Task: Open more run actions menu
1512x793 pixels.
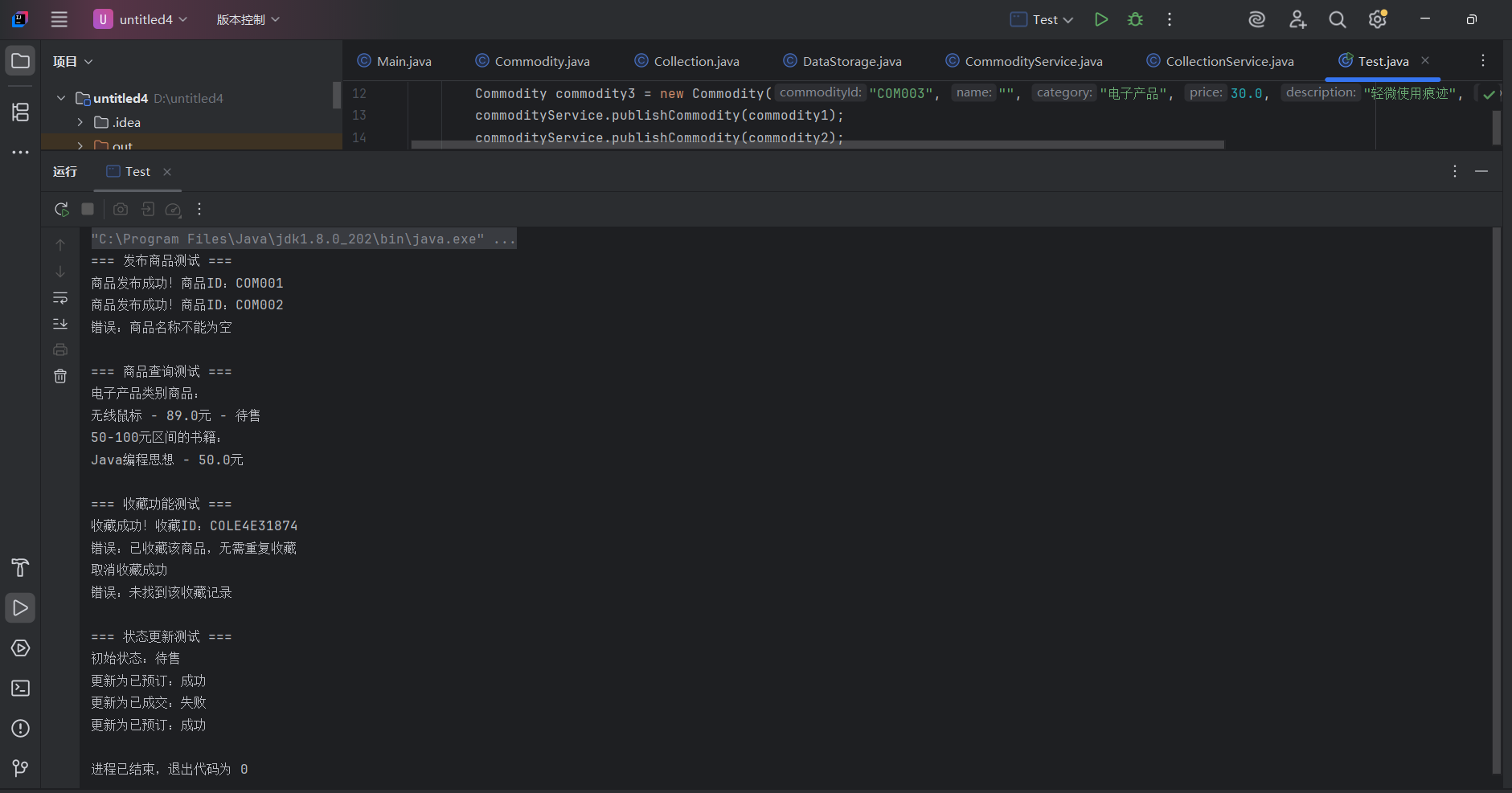Action: [1170, 19]
